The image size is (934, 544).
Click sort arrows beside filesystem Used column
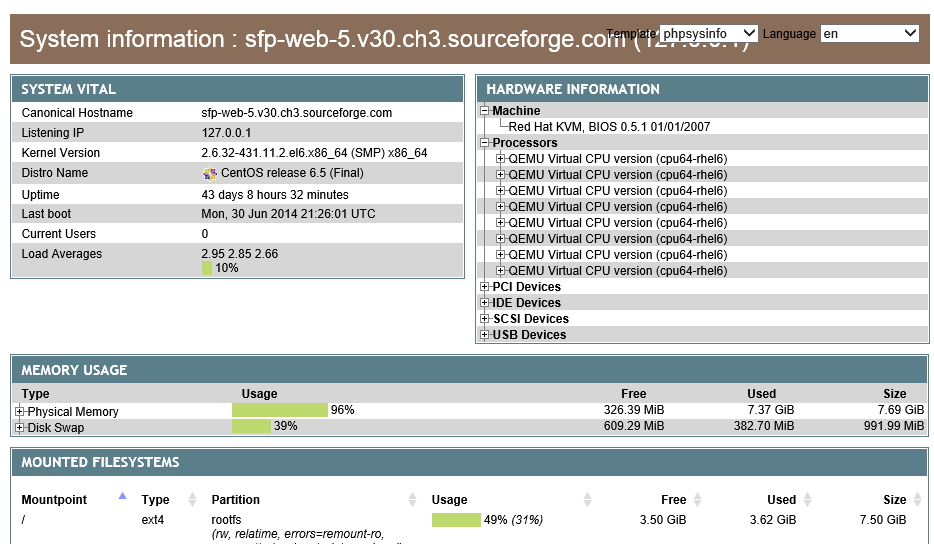[x=808, y=500]
